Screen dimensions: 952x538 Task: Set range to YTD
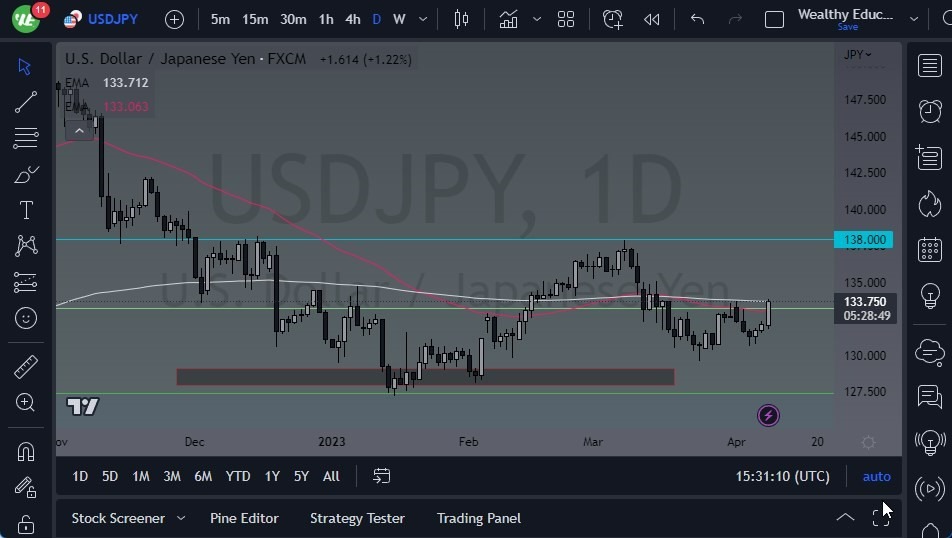237,476
